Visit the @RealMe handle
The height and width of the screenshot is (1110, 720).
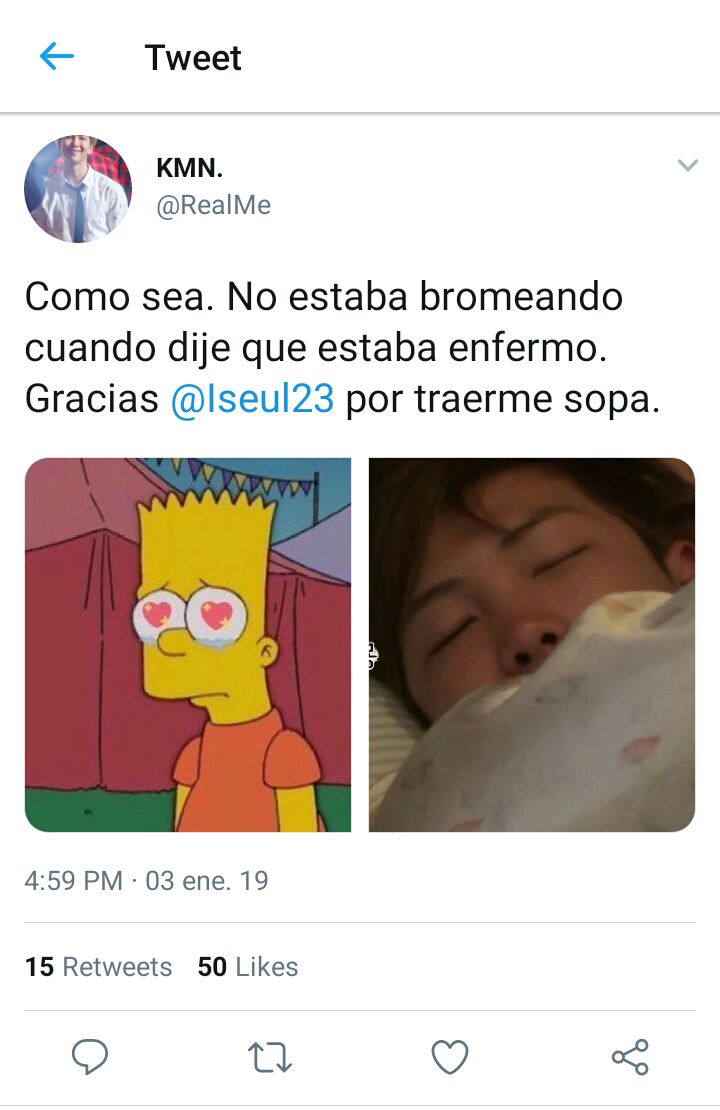click(x=213, y=205)
